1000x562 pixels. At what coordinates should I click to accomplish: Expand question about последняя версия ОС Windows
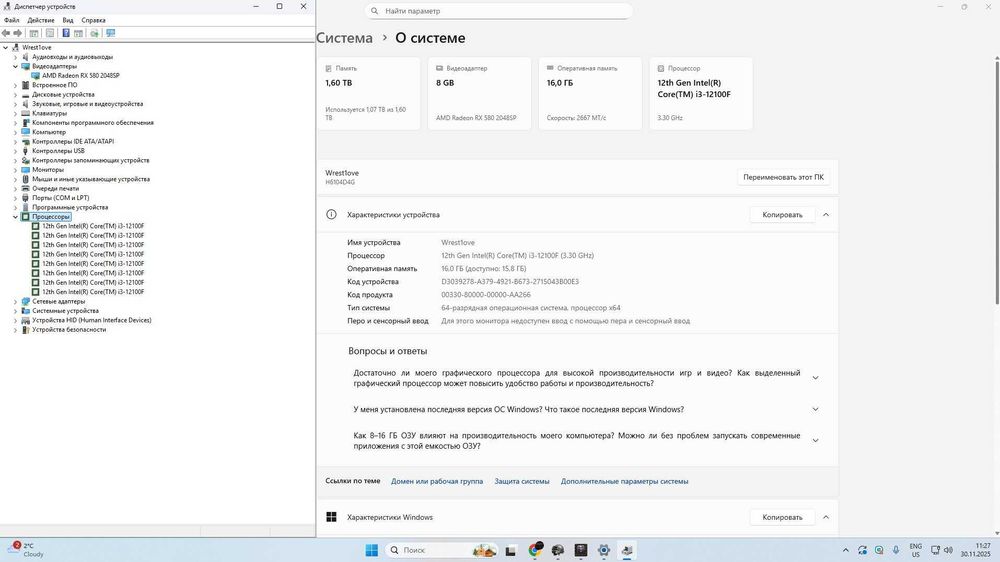point(815,409)
